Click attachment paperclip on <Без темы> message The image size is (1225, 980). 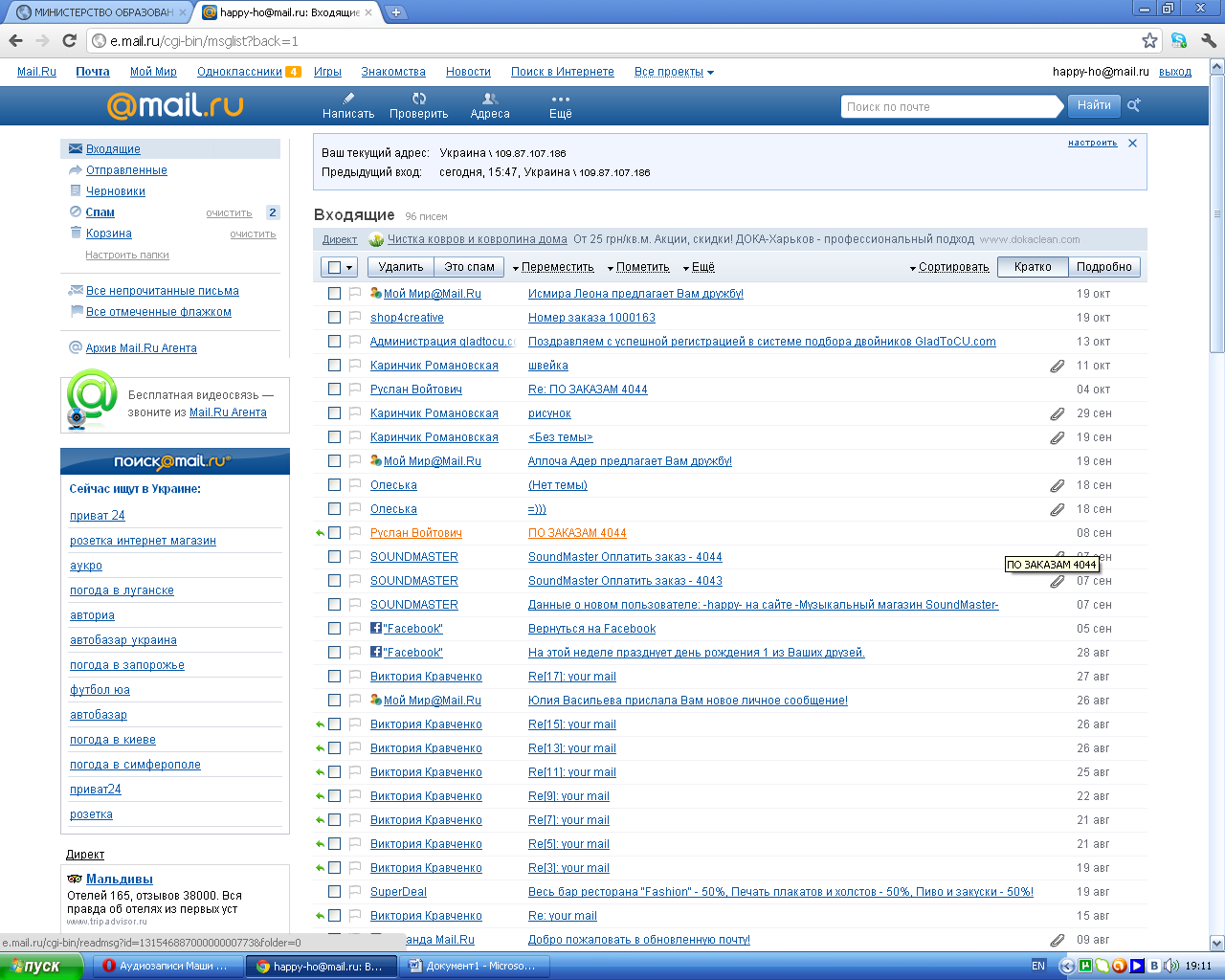tap(1058, 437)
